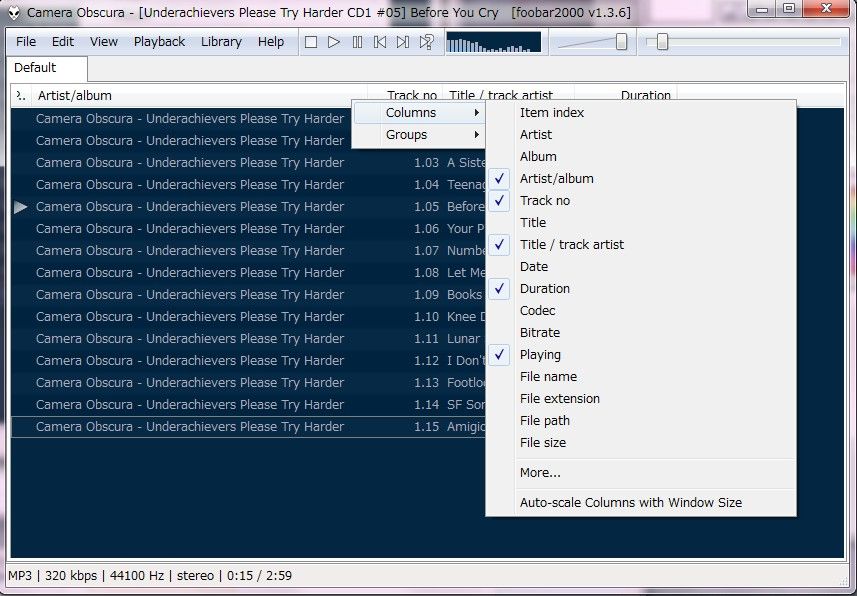Click the Random playback button
Viewport: 857px width, 596px height.
tap(426, 42)
